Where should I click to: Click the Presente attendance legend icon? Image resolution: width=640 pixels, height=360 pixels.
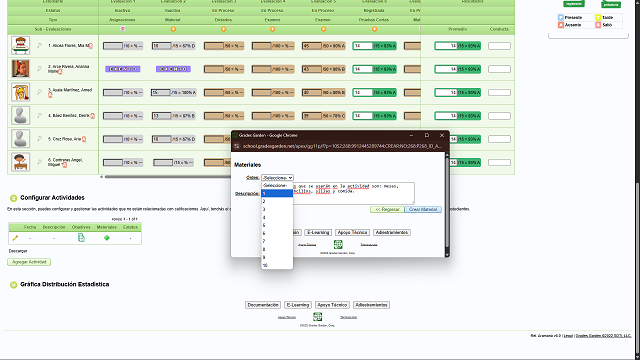[x=561, y=18]
